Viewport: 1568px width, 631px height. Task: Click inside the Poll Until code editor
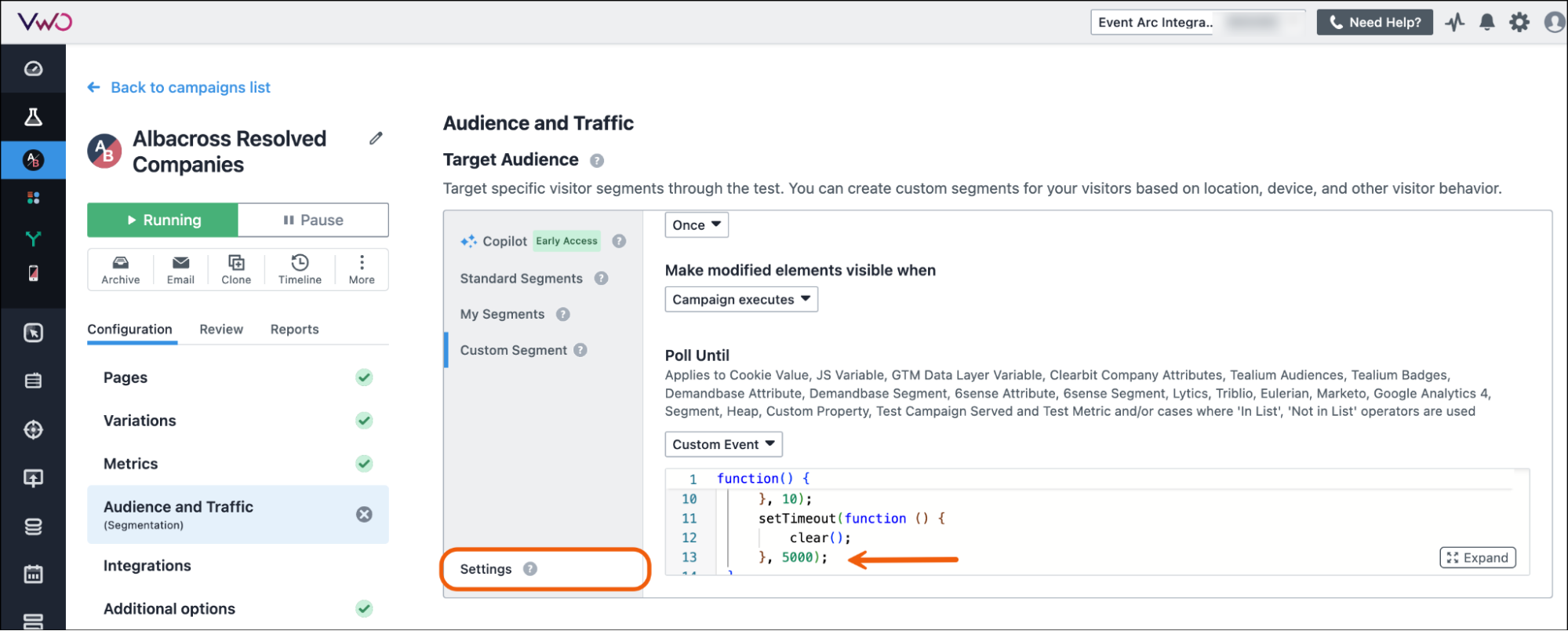1097,522
